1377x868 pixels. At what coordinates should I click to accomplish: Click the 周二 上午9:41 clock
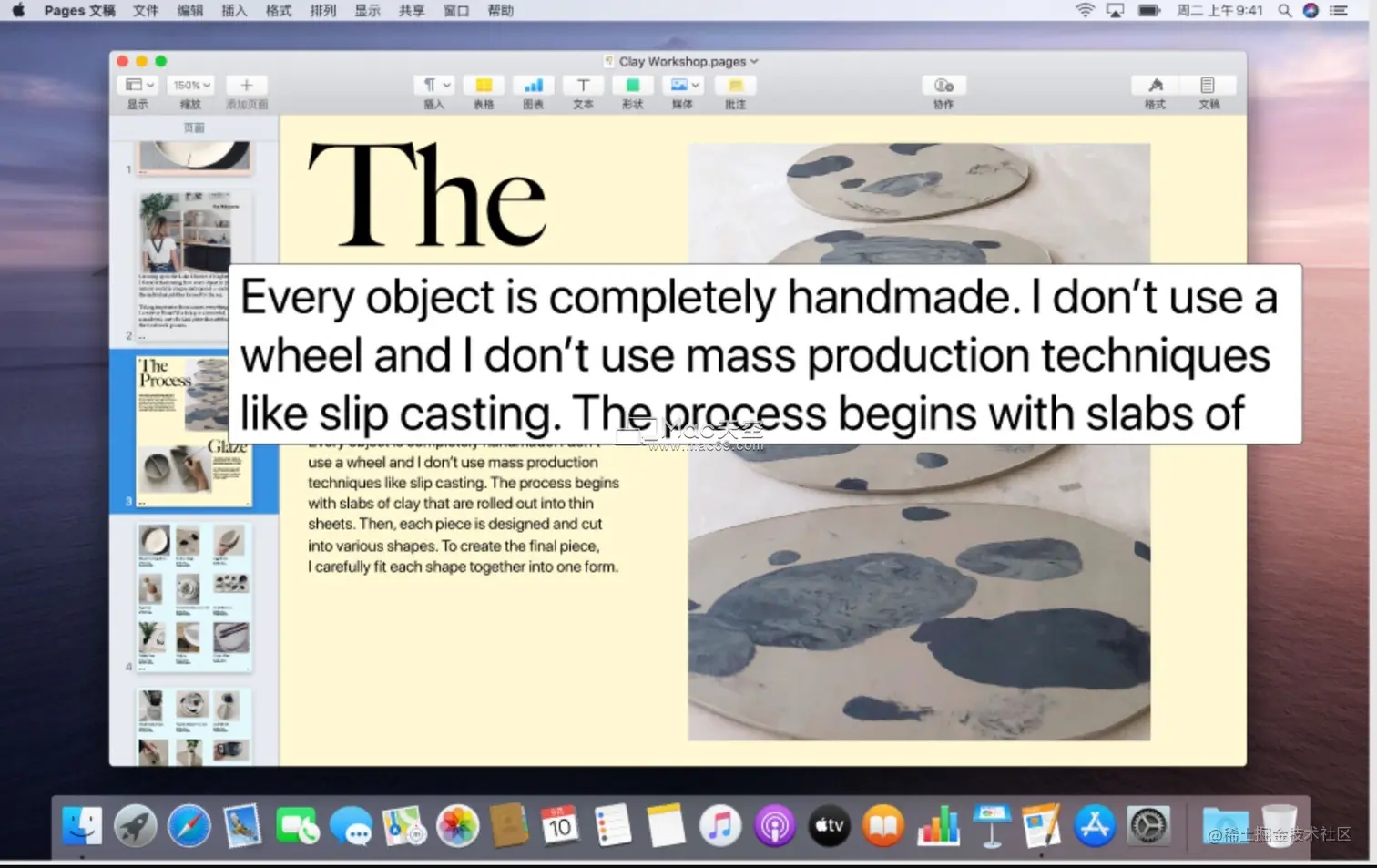(1219, 10)
